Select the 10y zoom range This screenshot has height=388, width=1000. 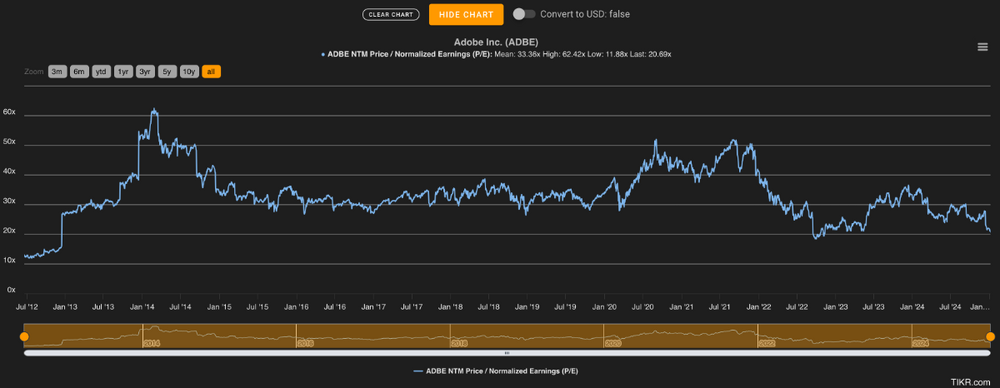(189, 71)
